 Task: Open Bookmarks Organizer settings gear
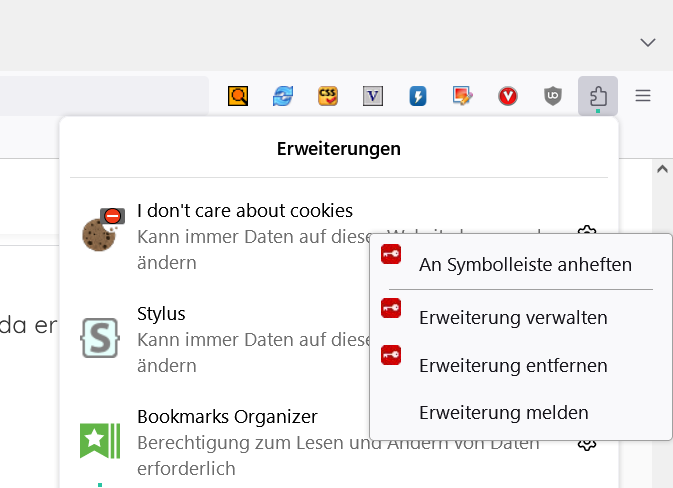[587, 443]
